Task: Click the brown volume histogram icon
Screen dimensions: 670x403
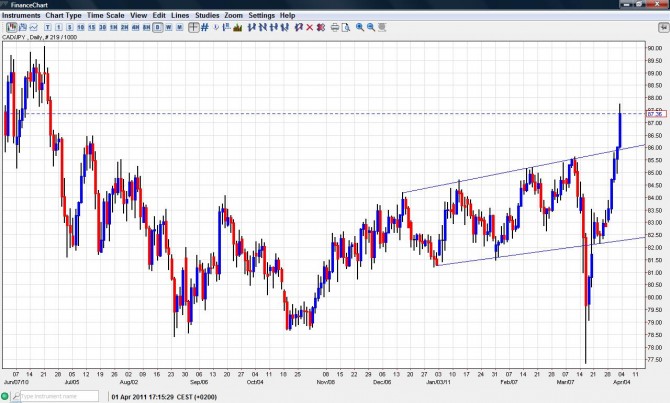Action: click(238, 27)
